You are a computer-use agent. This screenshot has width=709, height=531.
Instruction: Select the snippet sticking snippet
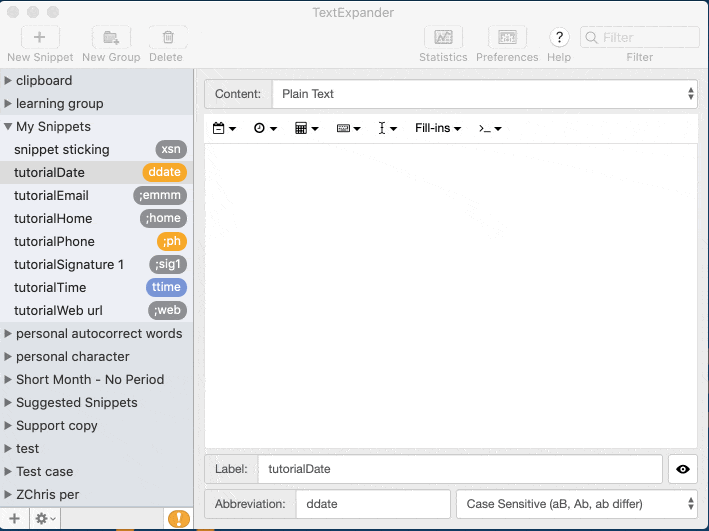click(96, 149)
